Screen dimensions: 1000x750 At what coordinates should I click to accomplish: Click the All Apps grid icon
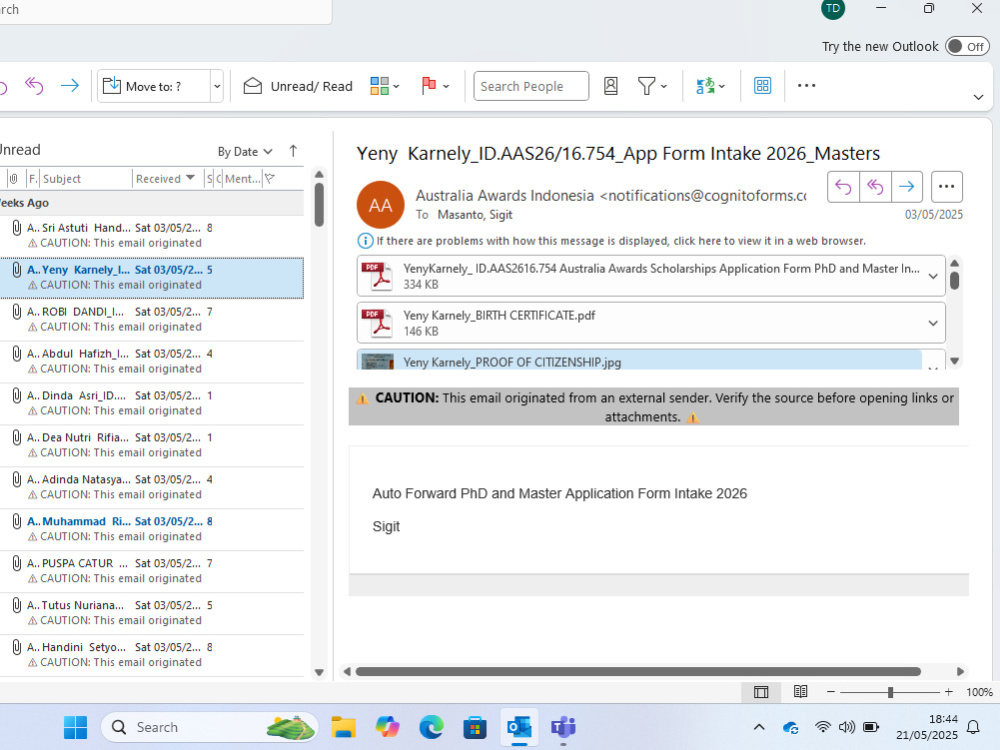(x=762, y=85)
